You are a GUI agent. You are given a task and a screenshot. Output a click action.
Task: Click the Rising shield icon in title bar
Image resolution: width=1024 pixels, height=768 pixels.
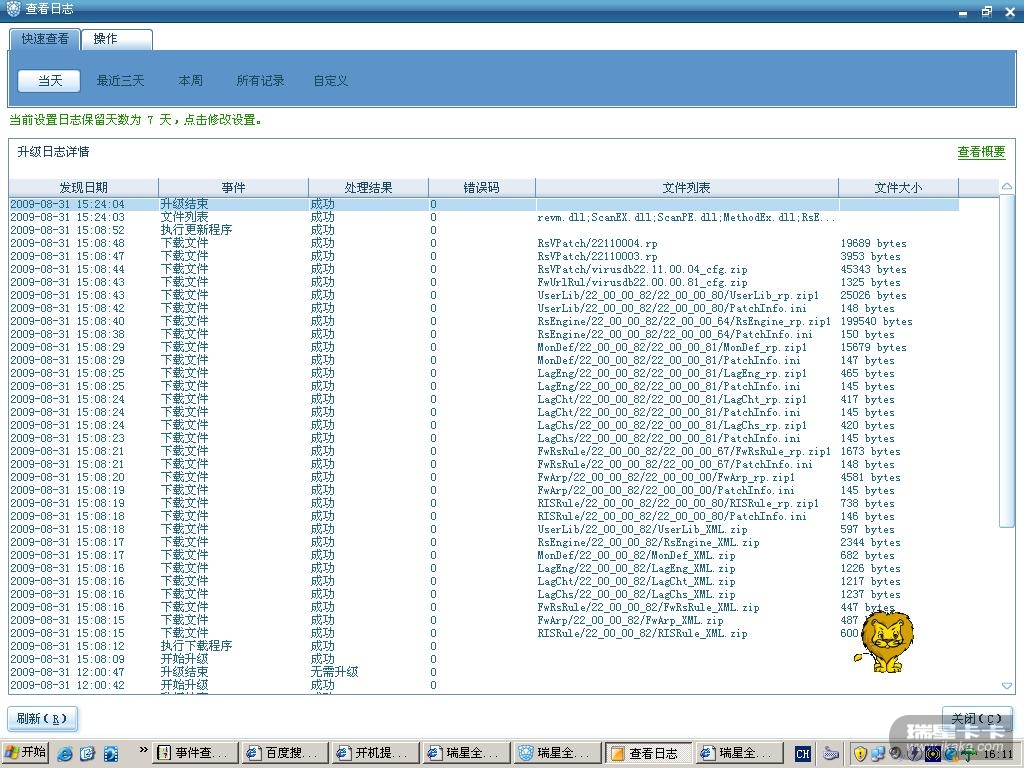(13, 10)
